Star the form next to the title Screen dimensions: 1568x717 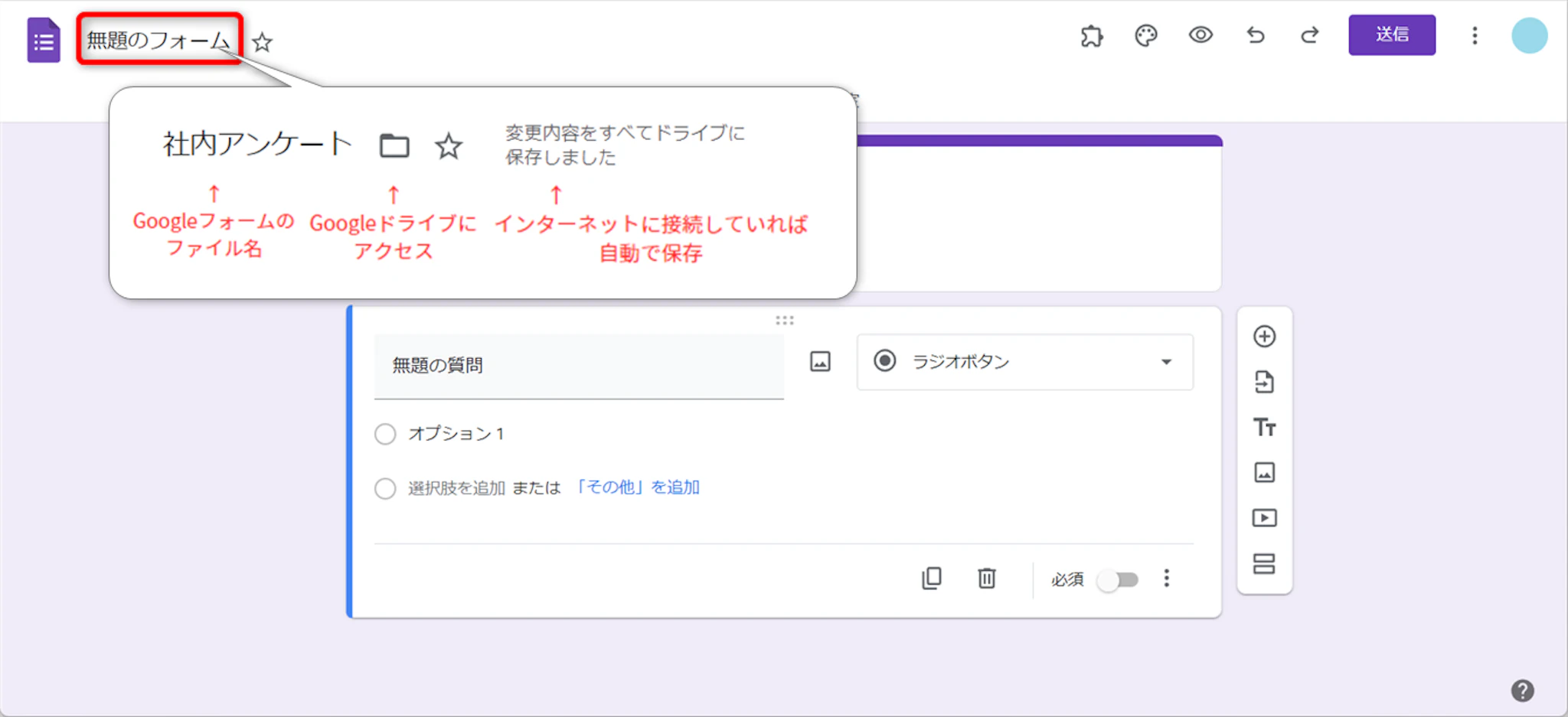point(263,42)
